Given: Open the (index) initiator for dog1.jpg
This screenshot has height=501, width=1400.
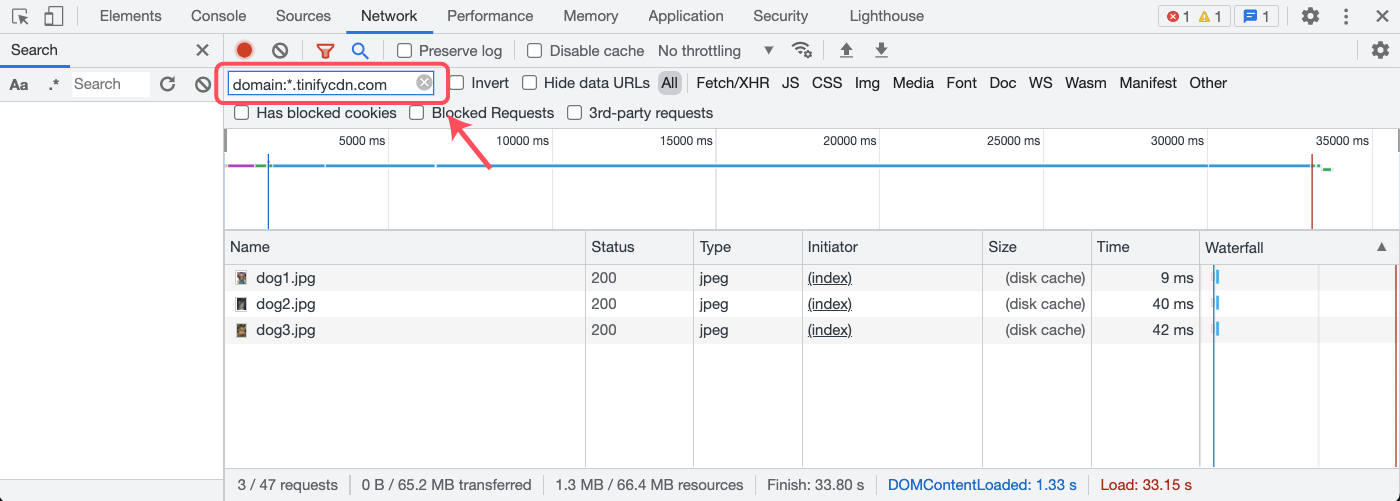Looking at the screenshot, I should coord(830,278).
